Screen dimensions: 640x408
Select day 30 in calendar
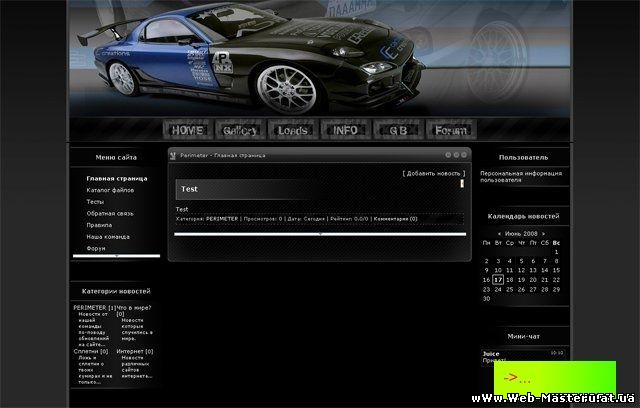[486, 299]
